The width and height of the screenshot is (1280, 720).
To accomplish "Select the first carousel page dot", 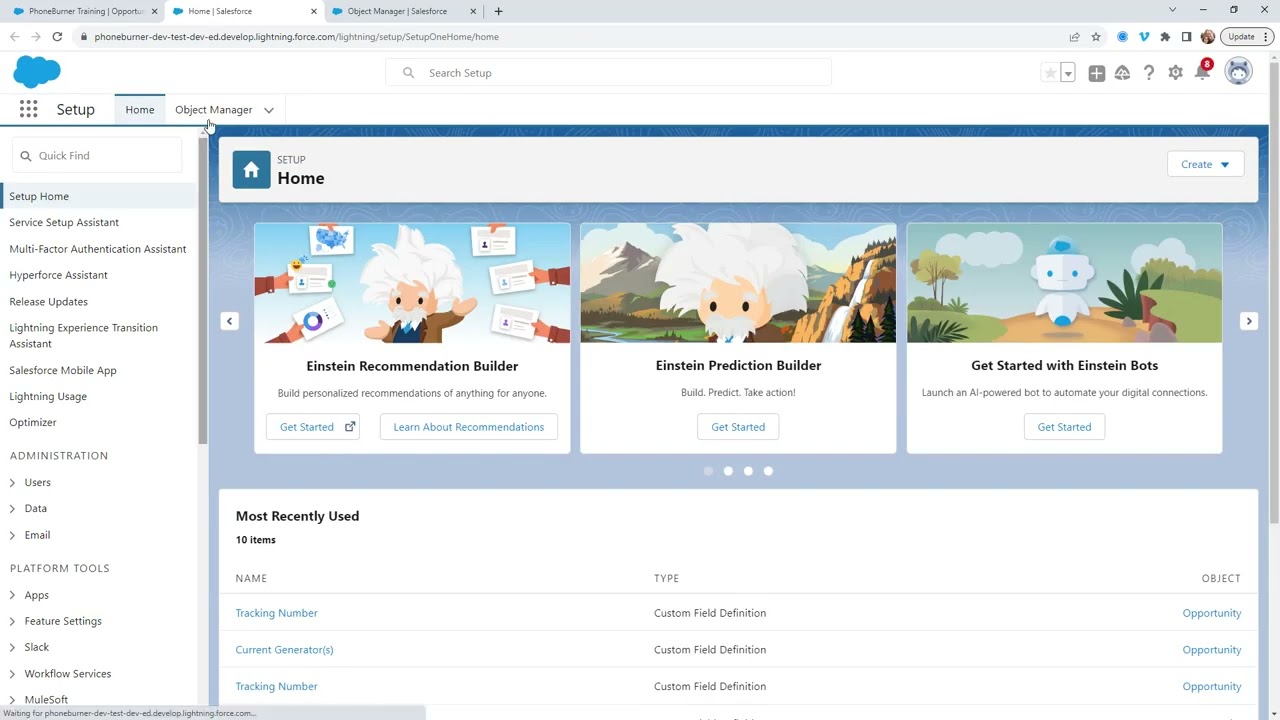I will pyautogui.click(x=708, y=471).
